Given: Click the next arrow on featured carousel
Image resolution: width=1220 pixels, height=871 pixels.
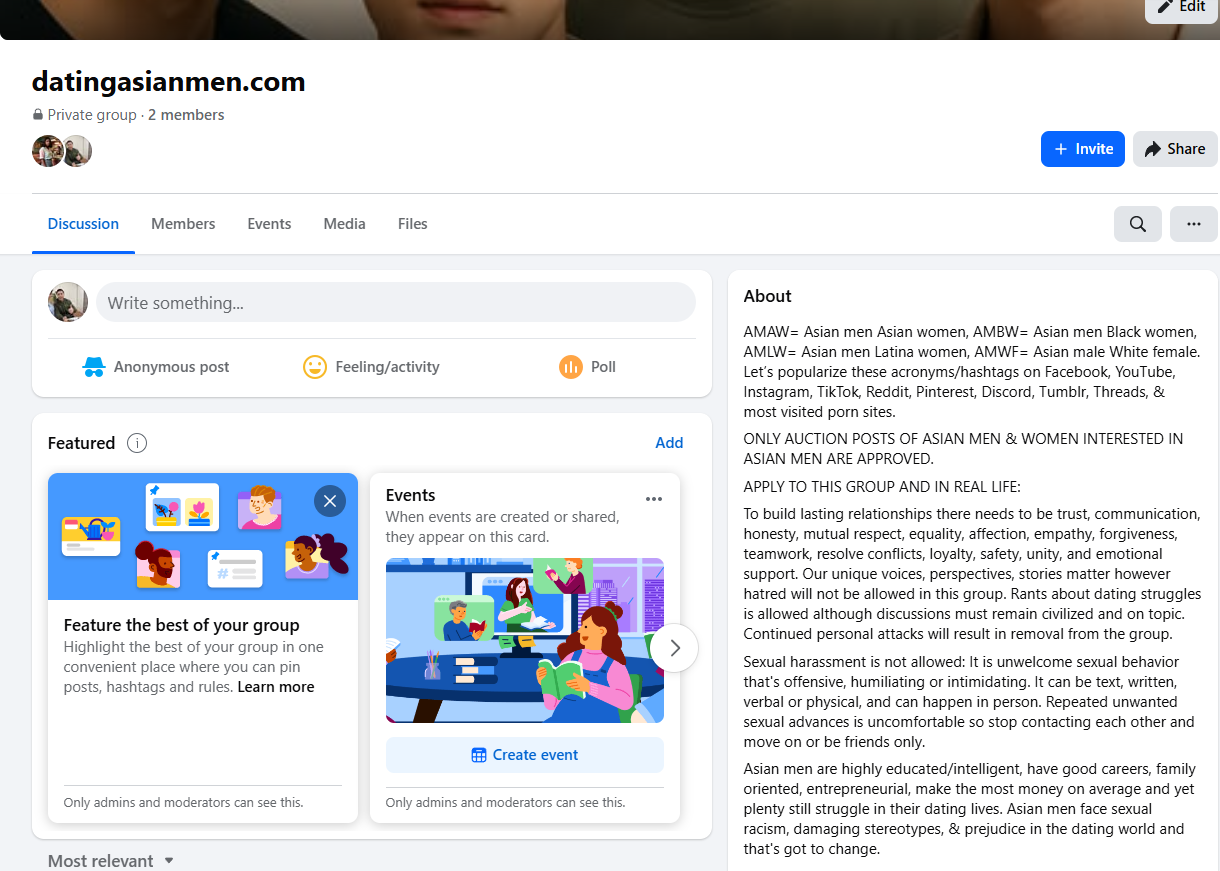Looking at the screenshot, I should click(674, 648).
